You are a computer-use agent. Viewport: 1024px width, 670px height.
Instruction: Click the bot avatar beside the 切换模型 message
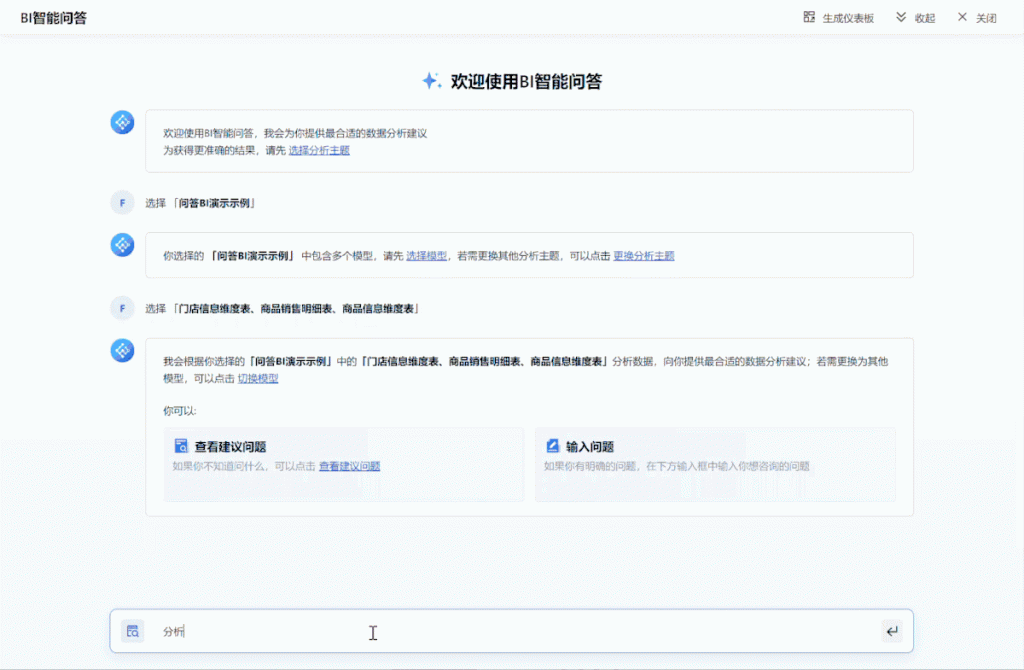pos(122,350)
